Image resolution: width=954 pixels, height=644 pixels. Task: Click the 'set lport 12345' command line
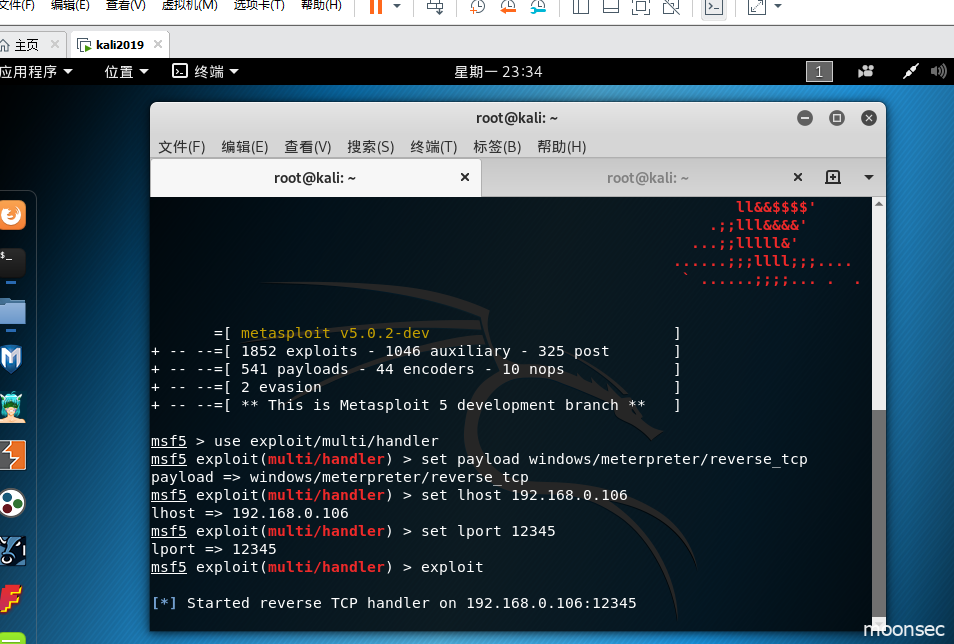pyautogui.click(x=353, y=531)
